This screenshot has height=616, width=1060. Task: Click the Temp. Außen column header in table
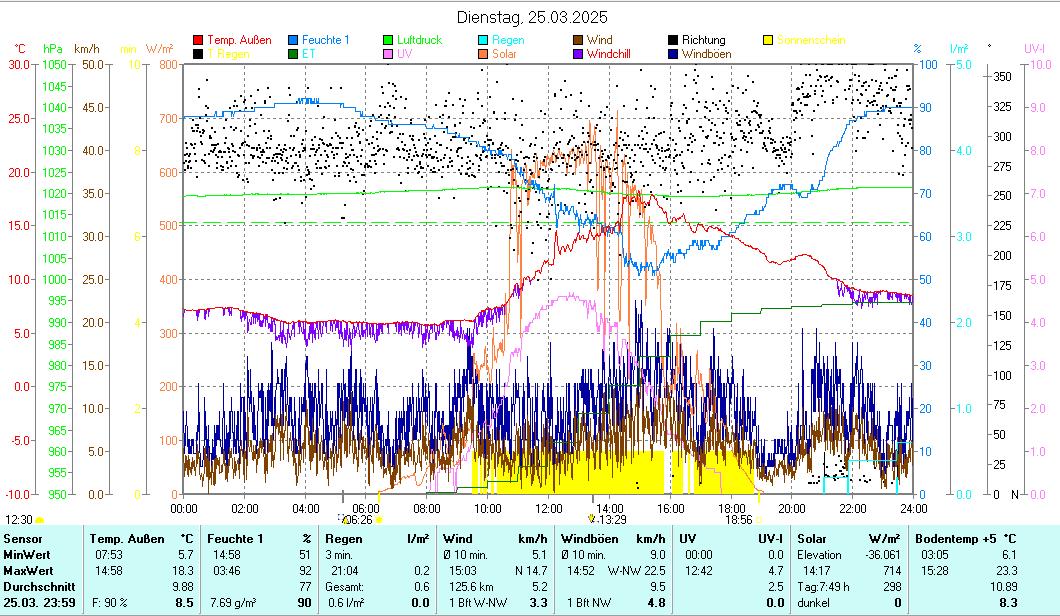[125, 539]
